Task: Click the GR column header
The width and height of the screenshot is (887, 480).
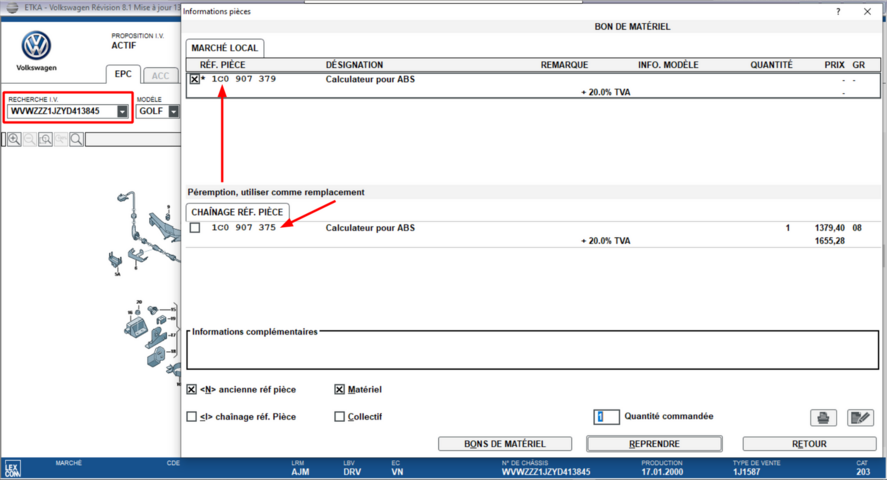Action: (859, 65)
